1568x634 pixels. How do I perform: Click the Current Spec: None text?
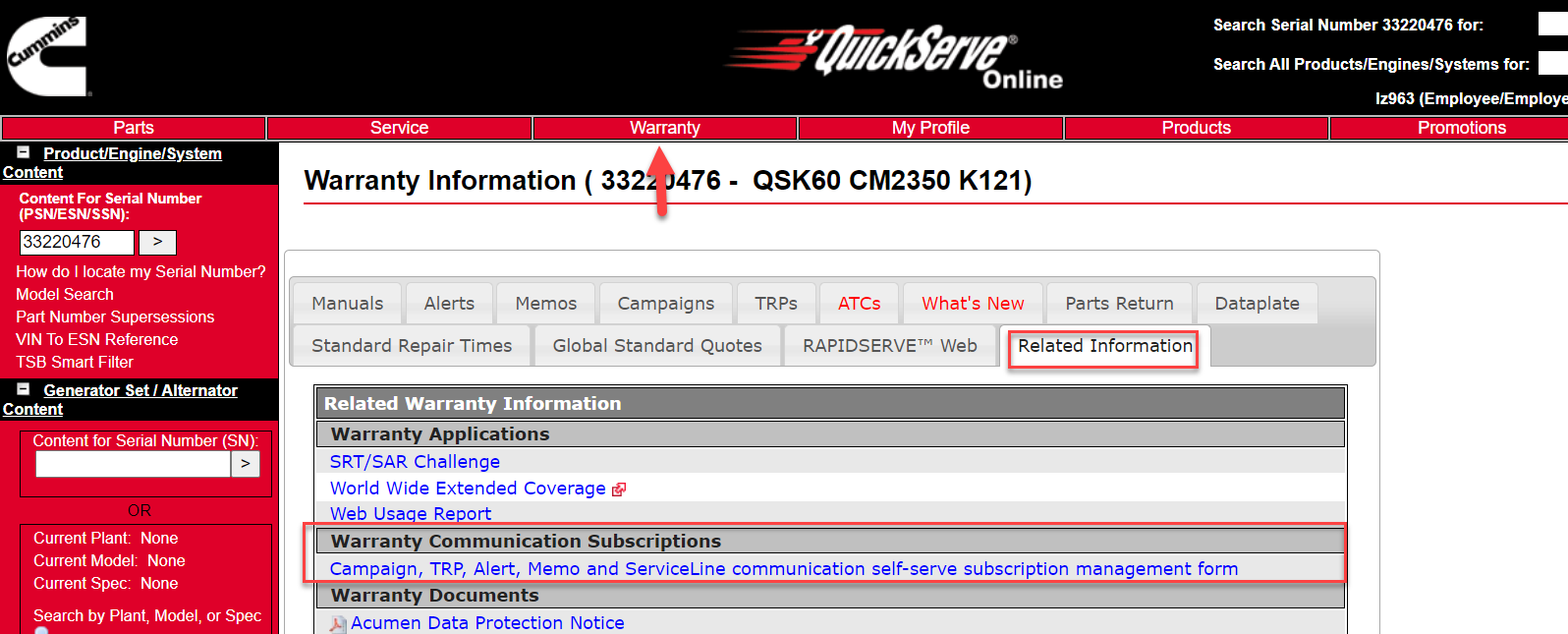pyautogui.click(x=106, y=584)
